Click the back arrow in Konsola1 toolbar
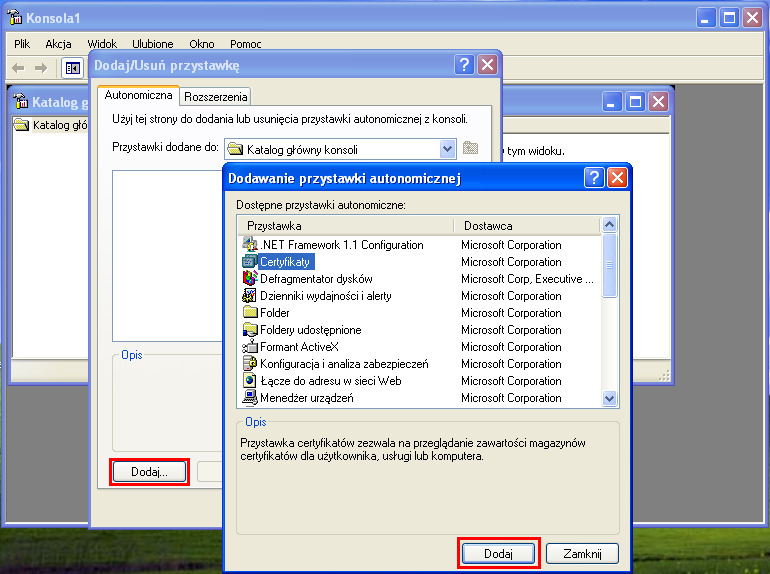Viewport: 770px width, 574px height. click(18, 68)
